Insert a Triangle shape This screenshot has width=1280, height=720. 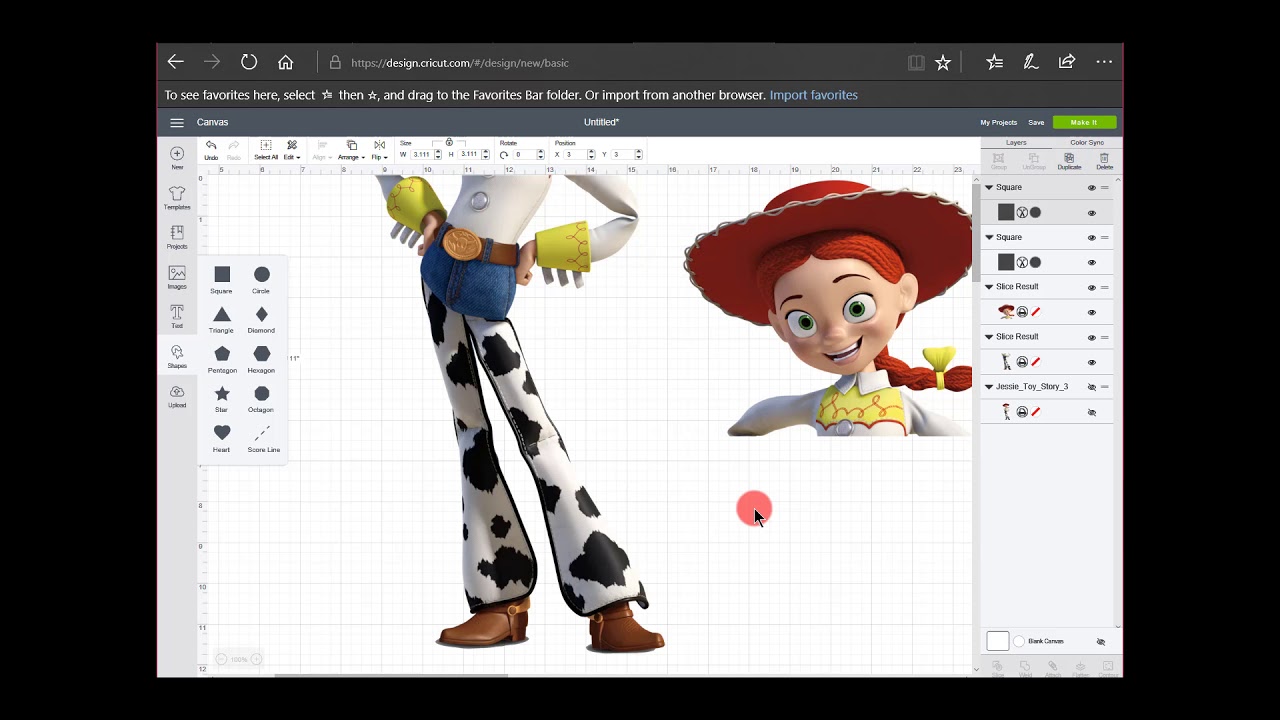click(222, 320)
